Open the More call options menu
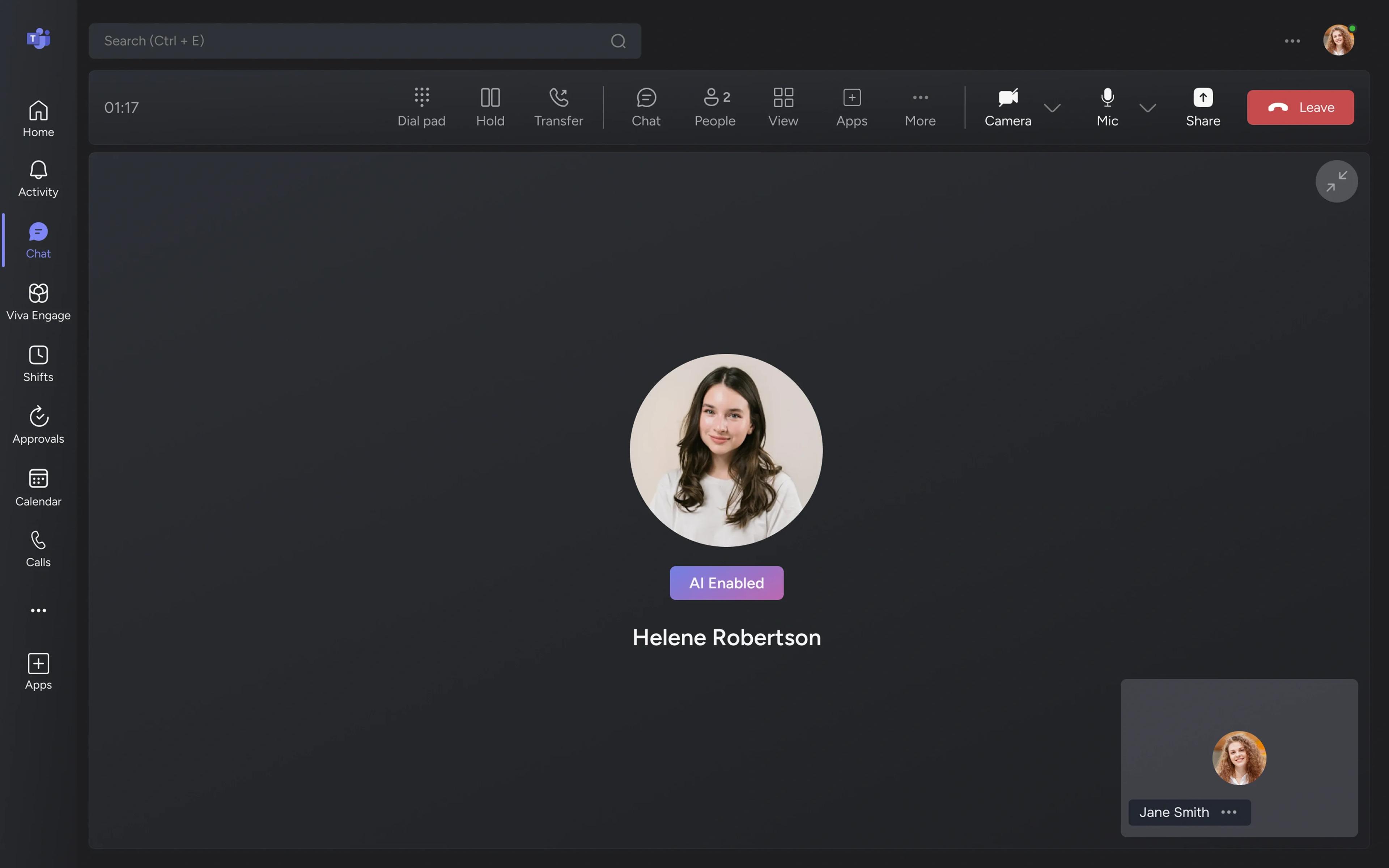Image resolution: width=1389 pixels, height=868 pixels. pyautogui.click(x=919, y=107)
